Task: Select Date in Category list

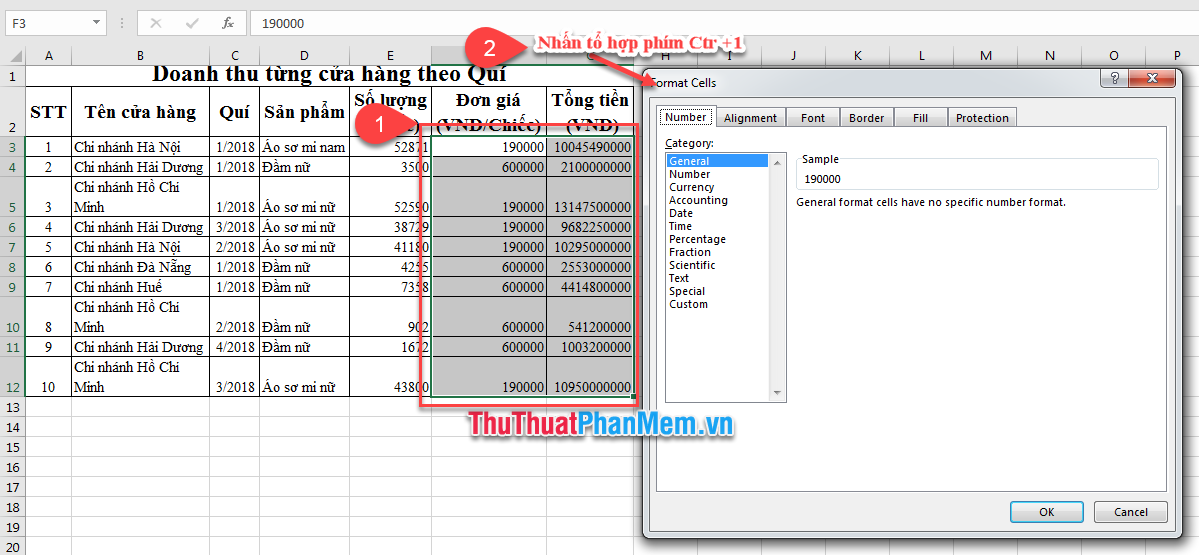Action: click(x=717, y=213)
